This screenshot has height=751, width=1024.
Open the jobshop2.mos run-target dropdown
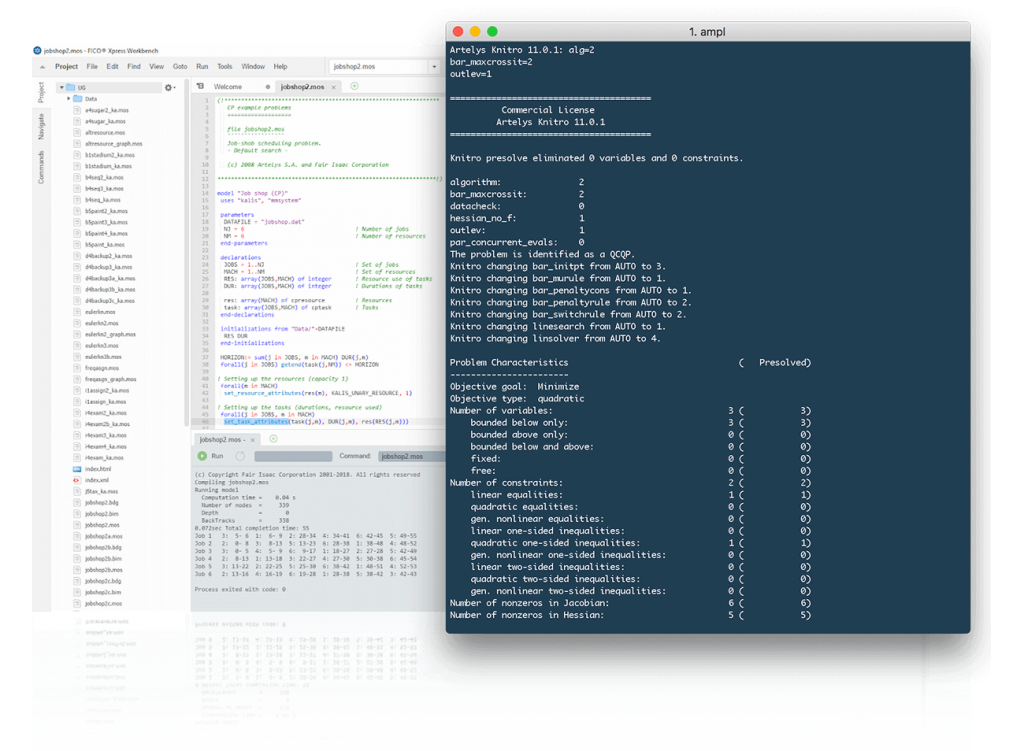click(x=433, y=66)
